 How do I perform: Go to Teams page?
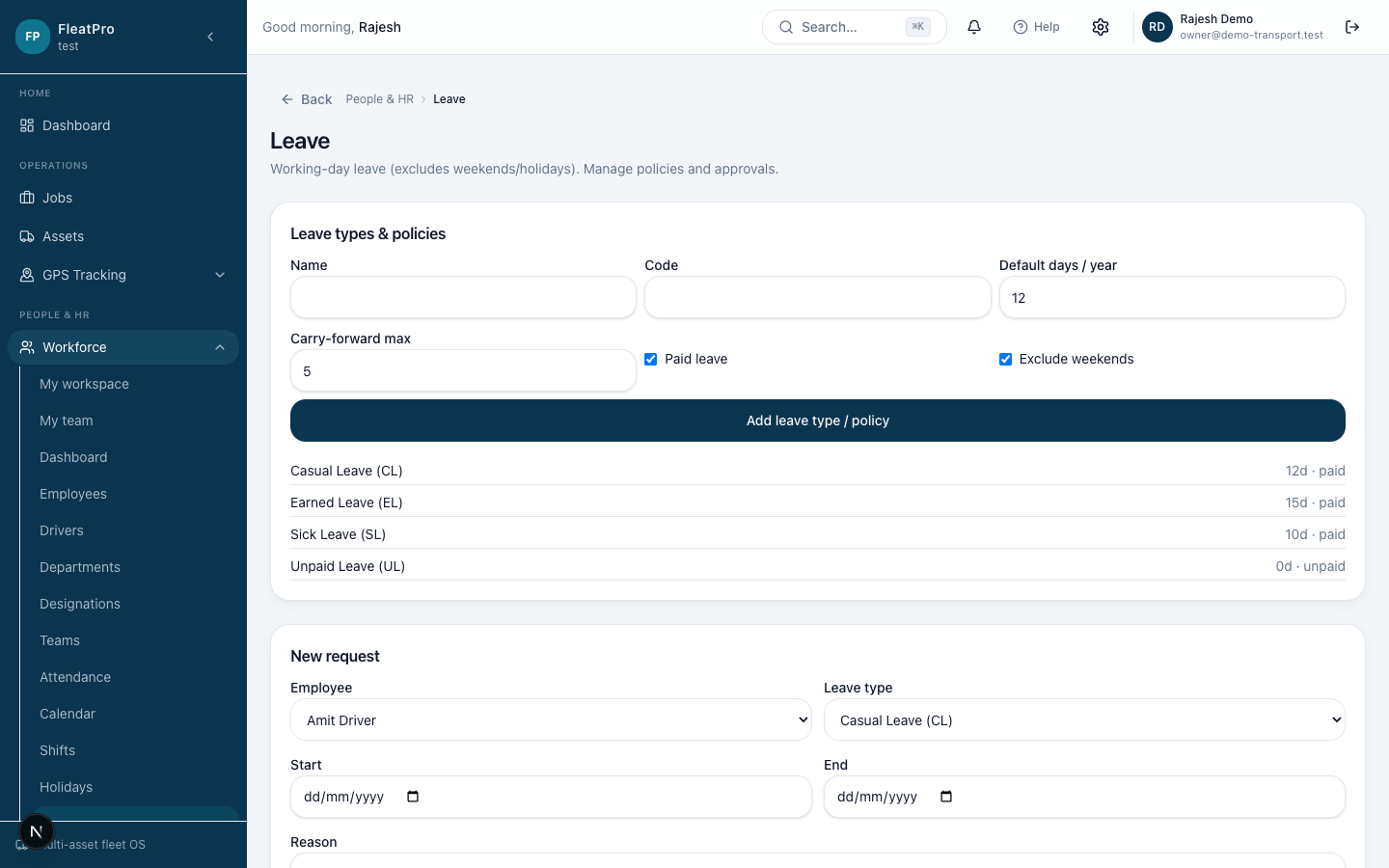[x=60, y=640]
